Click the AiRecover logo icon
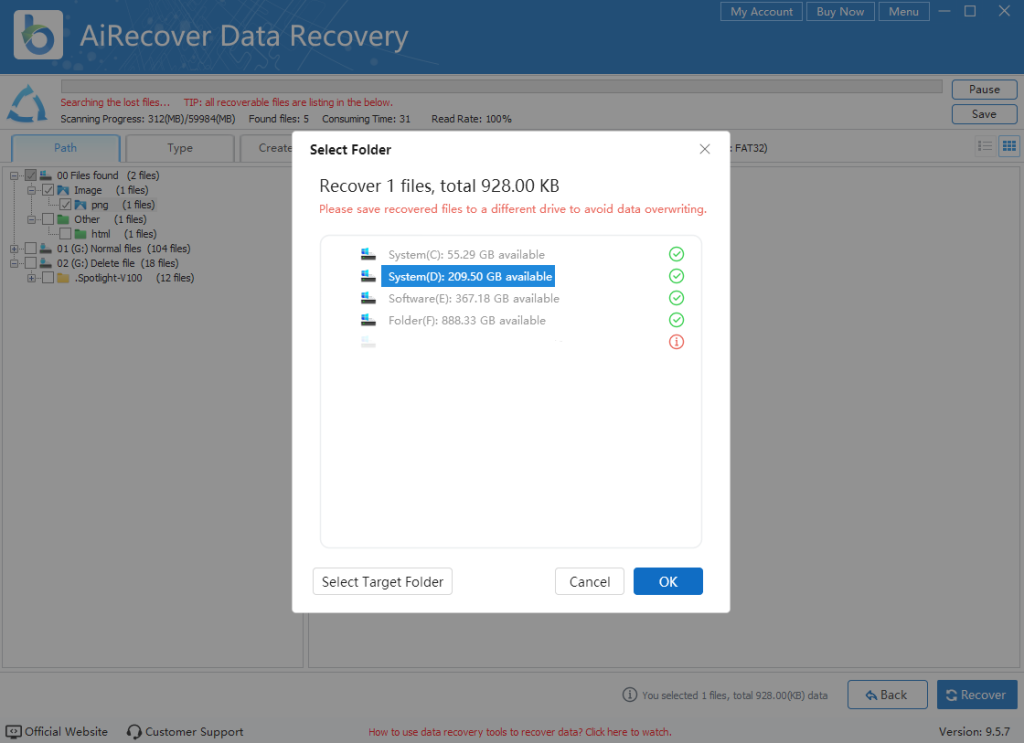 coord(37,34)
